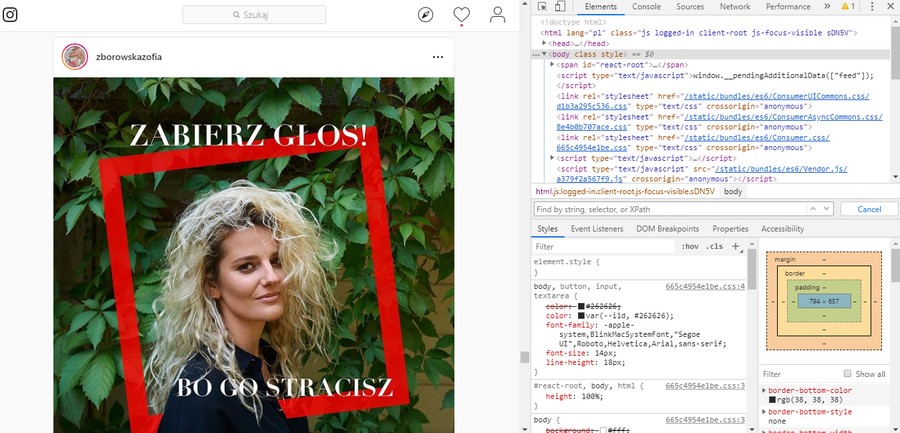Toggle the device toolbar icon
Viewport: 900px width, 433px height.
(x=560, y=6)
